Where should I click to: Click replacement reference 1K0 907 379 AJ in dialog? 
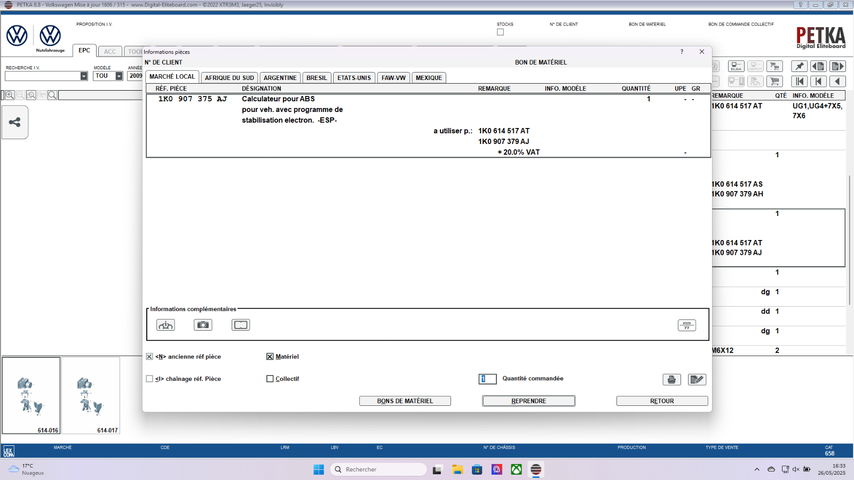point(503,141)
